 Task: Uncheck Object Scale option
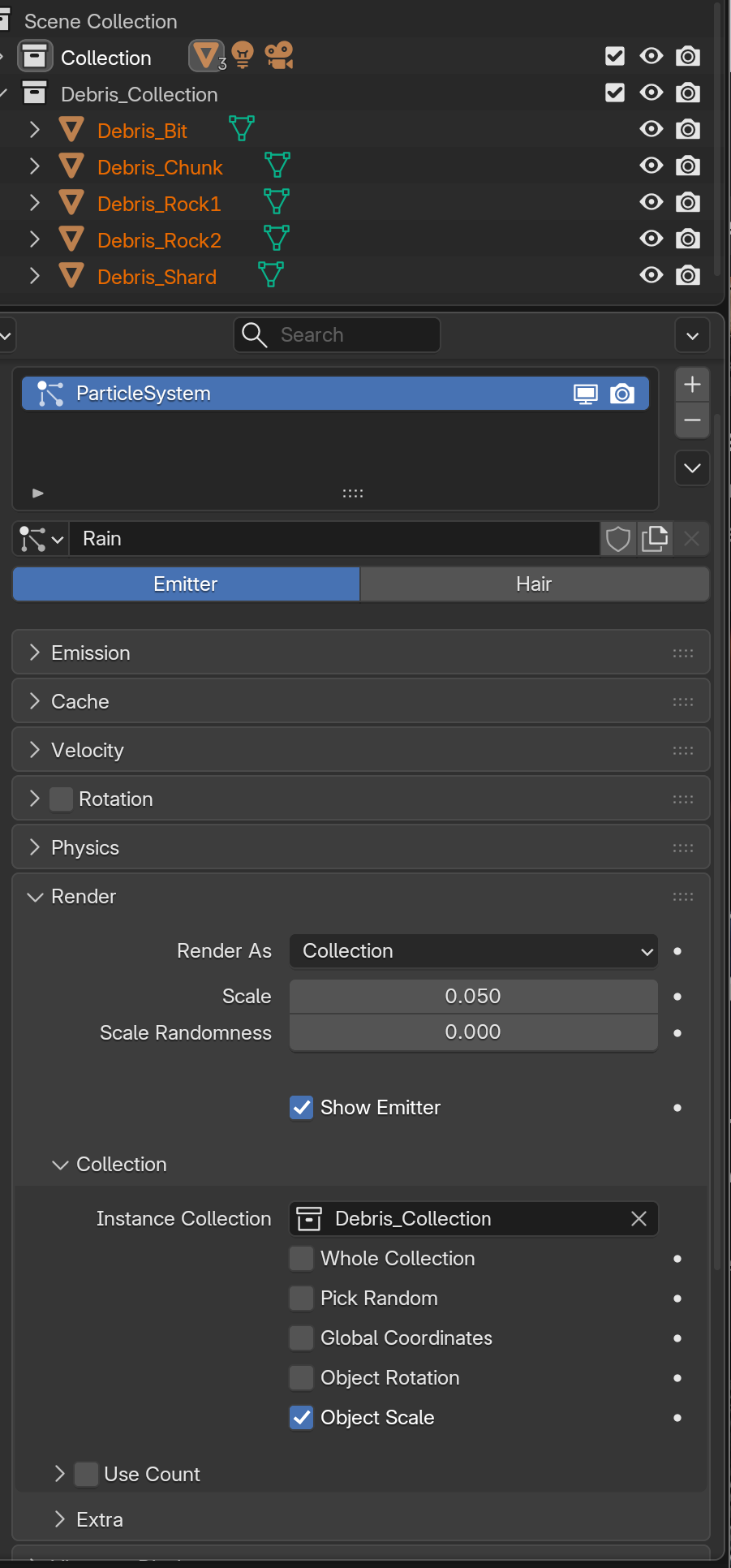pyautogui.click(x=302, y=1418)
